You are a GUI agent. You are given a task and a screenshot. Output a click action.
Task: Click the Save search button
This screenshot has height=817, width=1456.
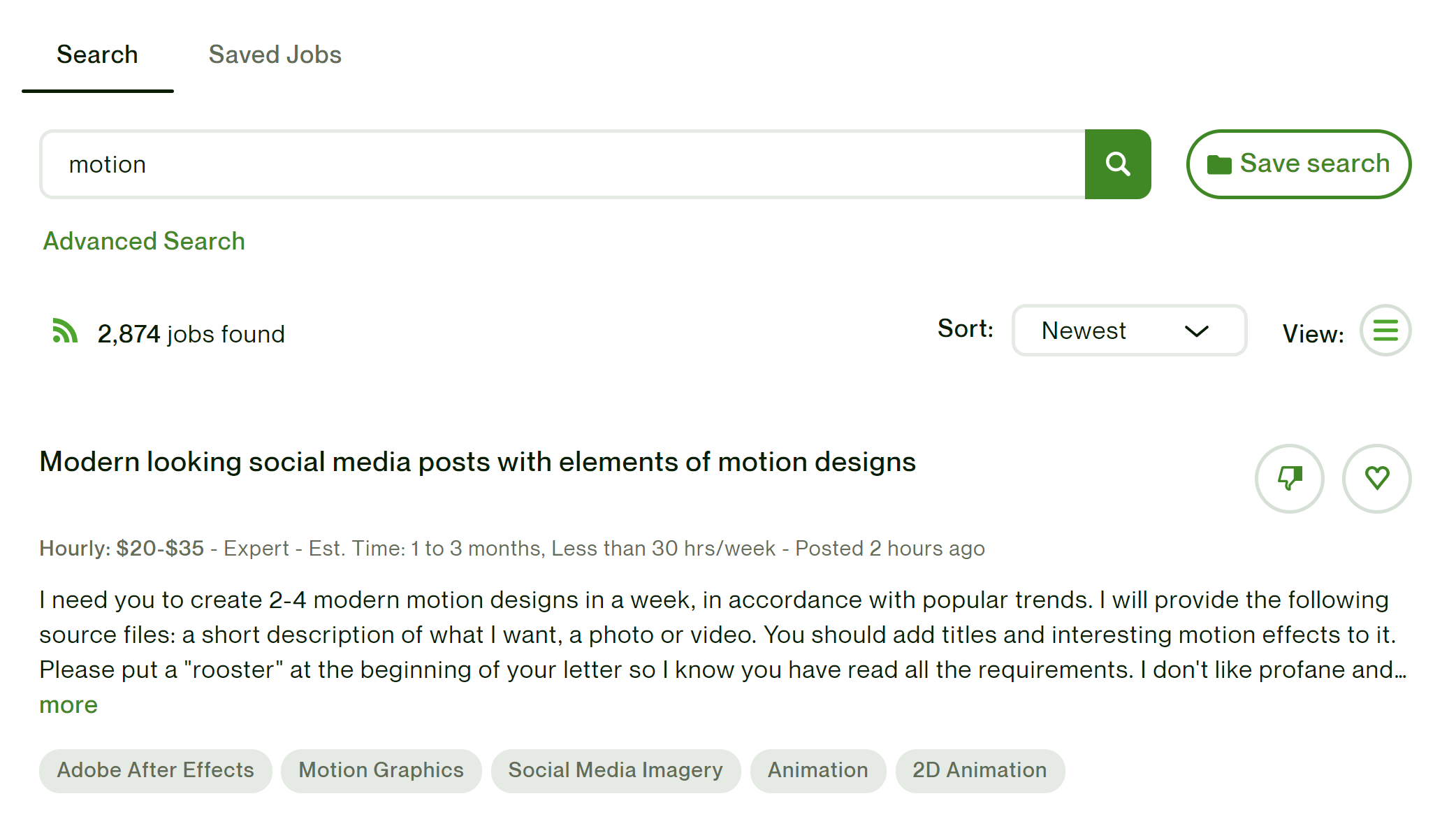click(1298, 164)
